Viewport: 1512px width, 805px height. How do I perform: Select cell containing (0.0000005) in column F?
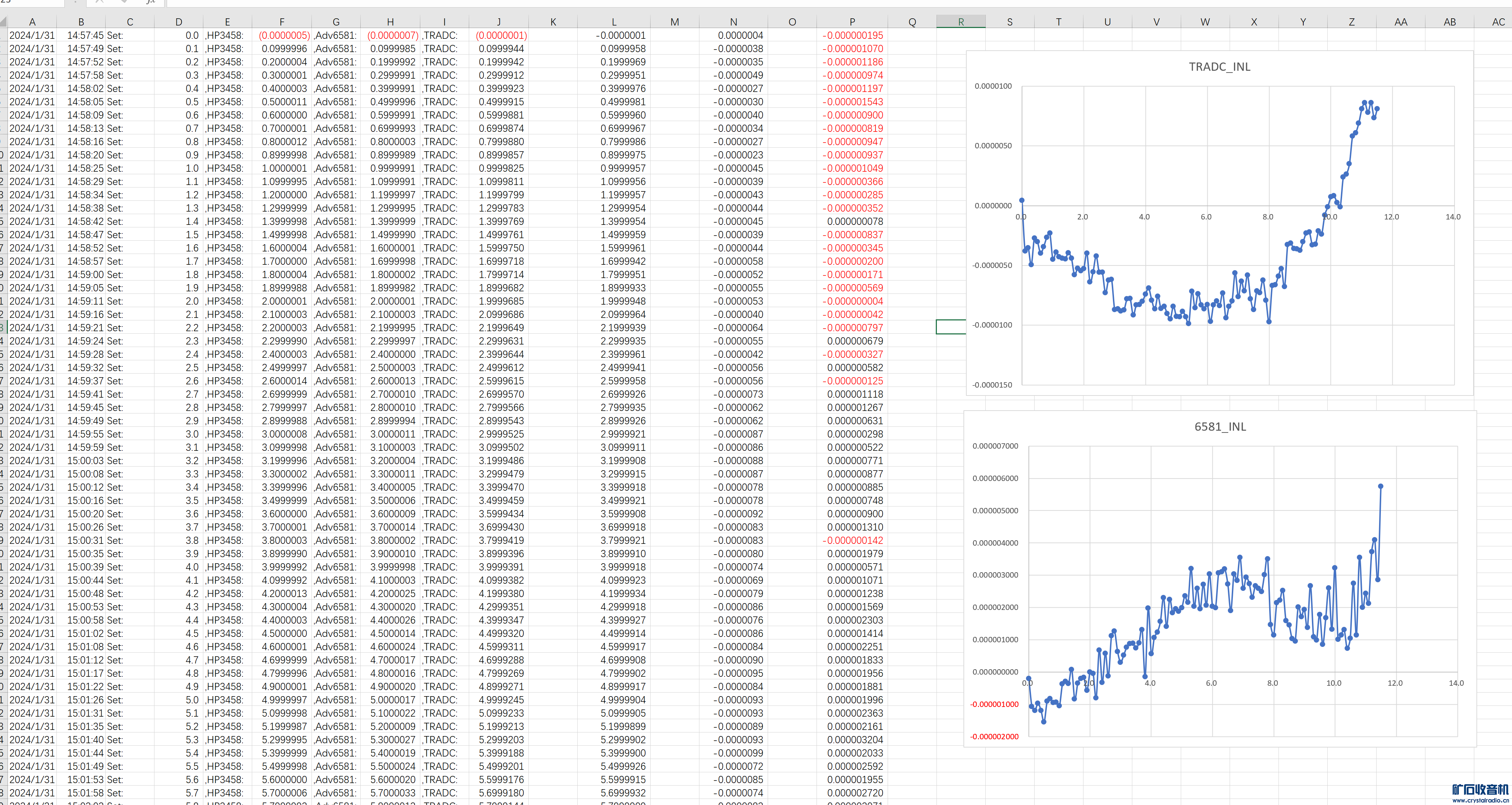tap(283, 35)
